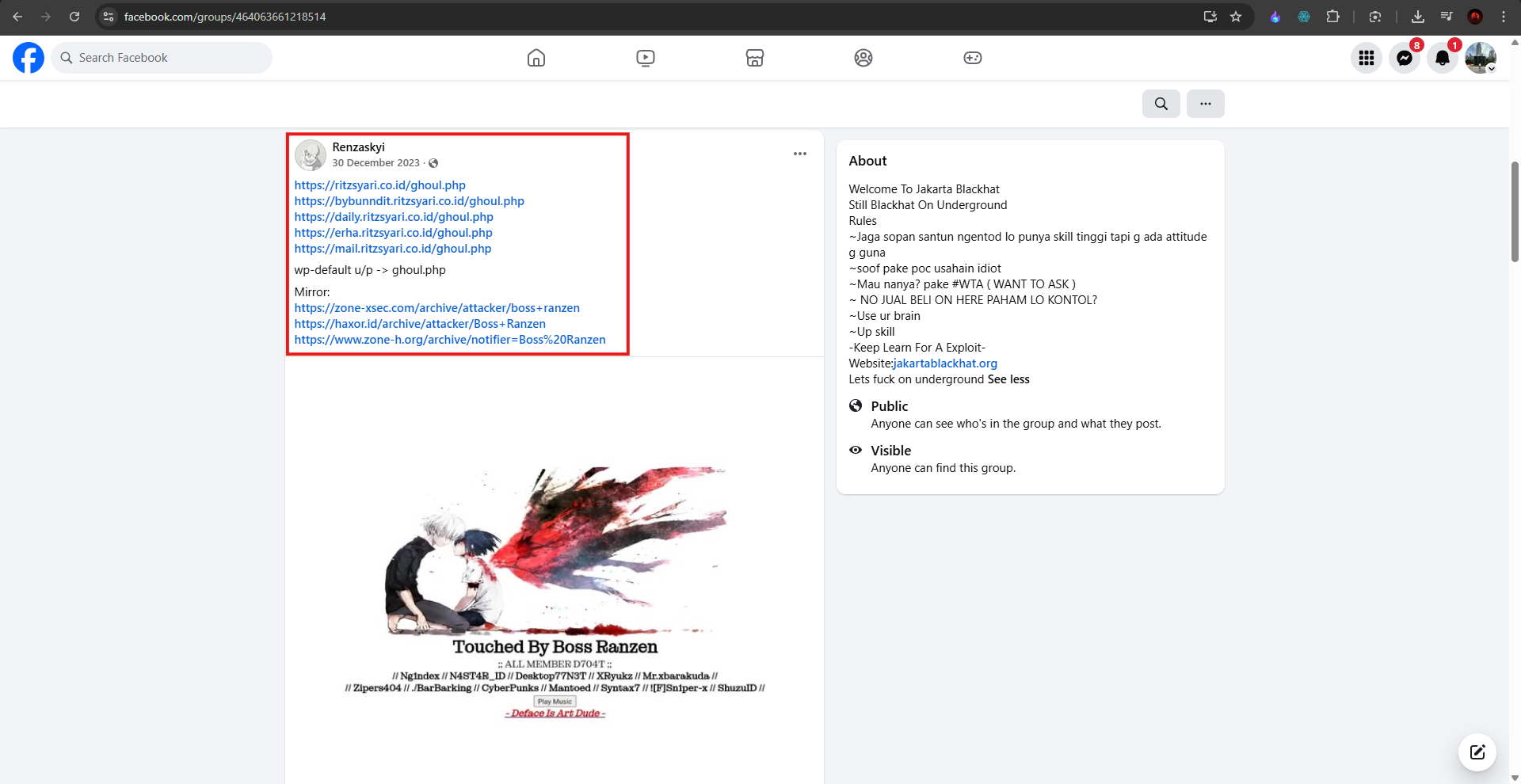Image resolution: width=1521 pixels, height=784 pixels.
Task: Click the About heading
Action: point(867,161)
